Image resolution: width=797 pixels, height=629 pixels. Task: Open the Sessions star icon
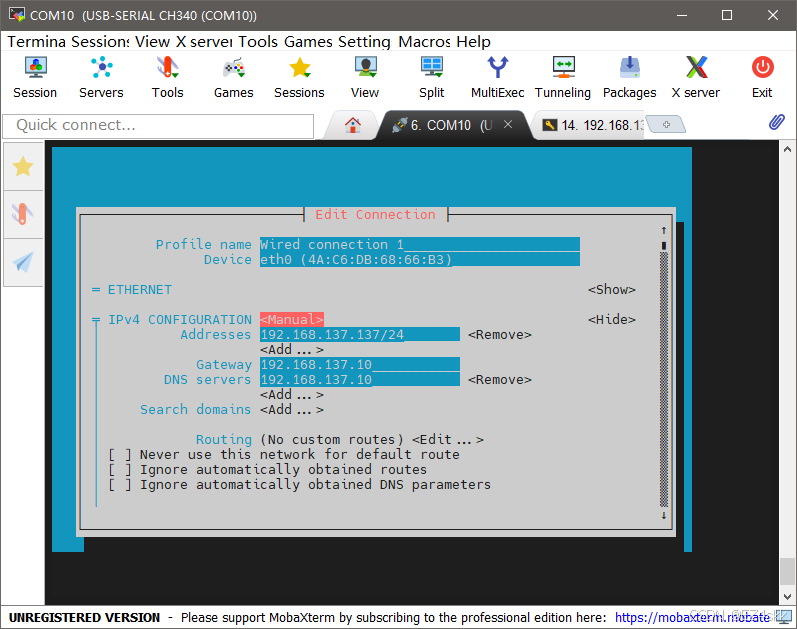pyautogui.click(x=299, y=78)
